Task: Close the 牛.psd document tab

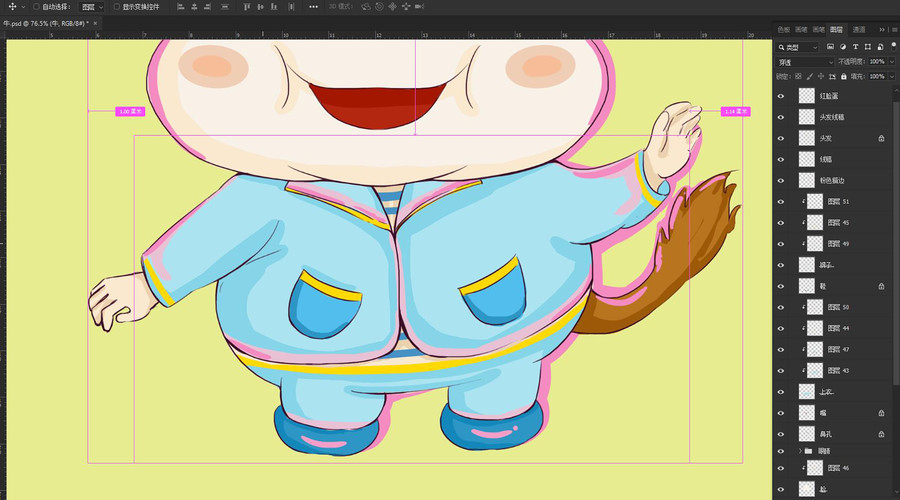Action: pyautogui.click(x=95, y=24)
